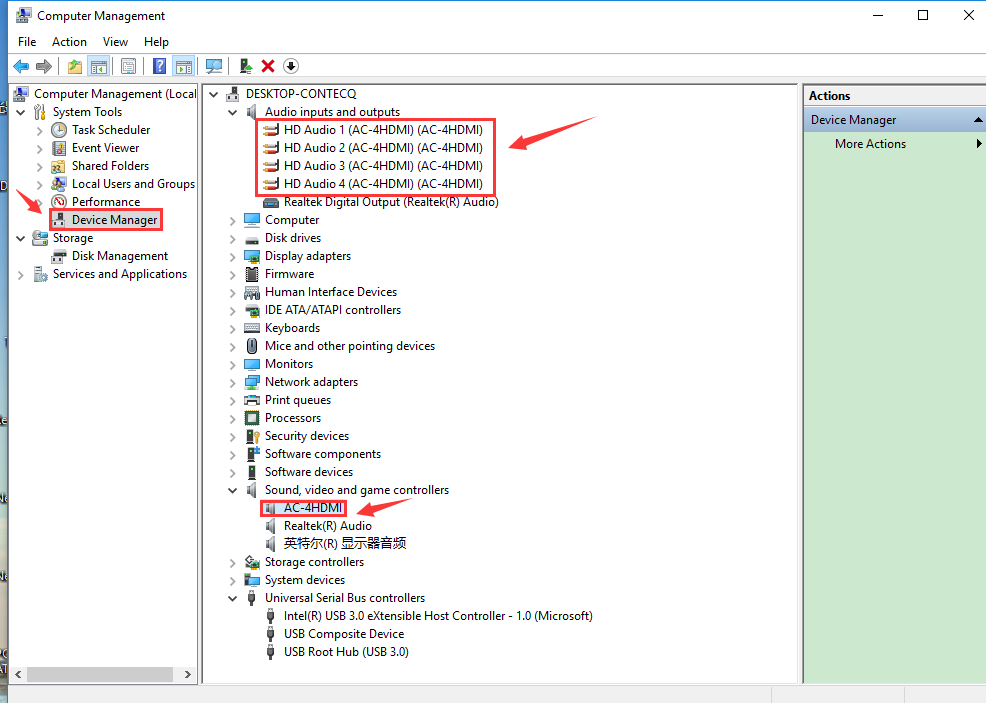
Task: Select Disk Management icon in tree
Action: coord(59,257)
